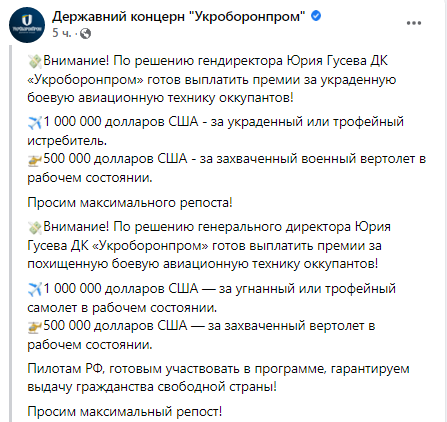This screenshot has height=422, width=447.
Task: Click airplane emoji on the "истребитель" reward line
Action: pos(35,122)
